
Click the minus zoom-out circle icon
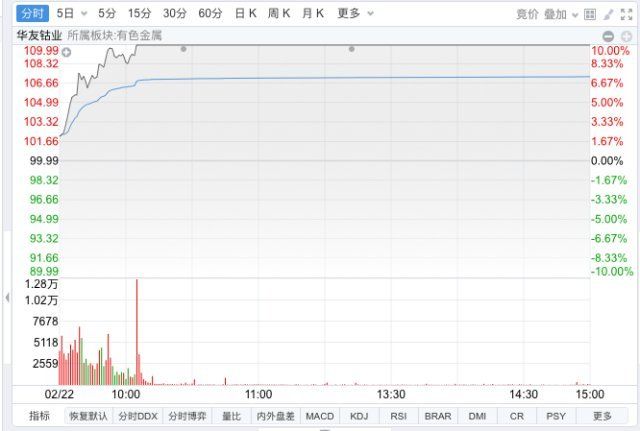609,35
